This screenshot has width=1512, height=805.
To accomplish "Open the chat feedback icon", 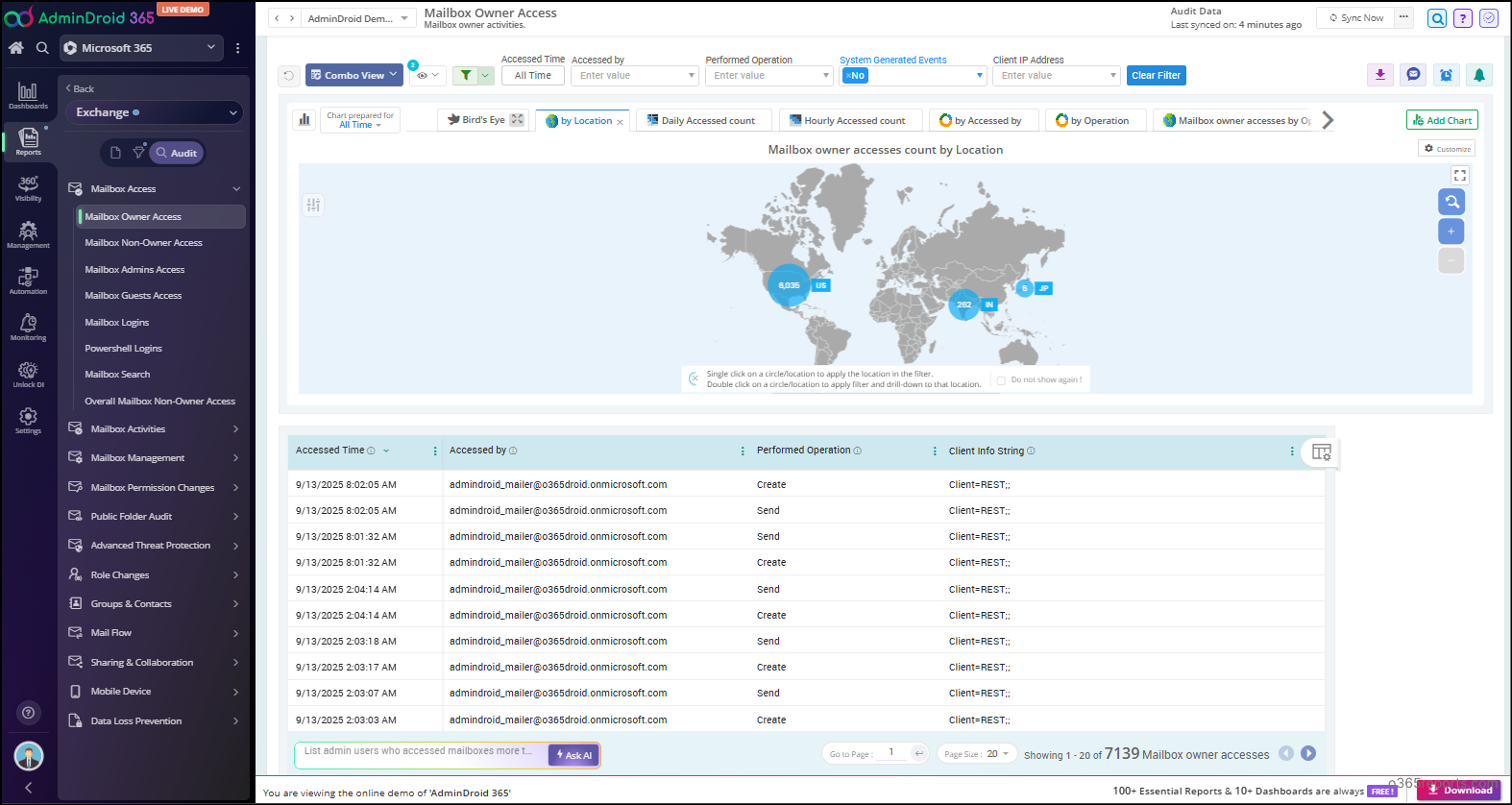I will [1413, 75].
